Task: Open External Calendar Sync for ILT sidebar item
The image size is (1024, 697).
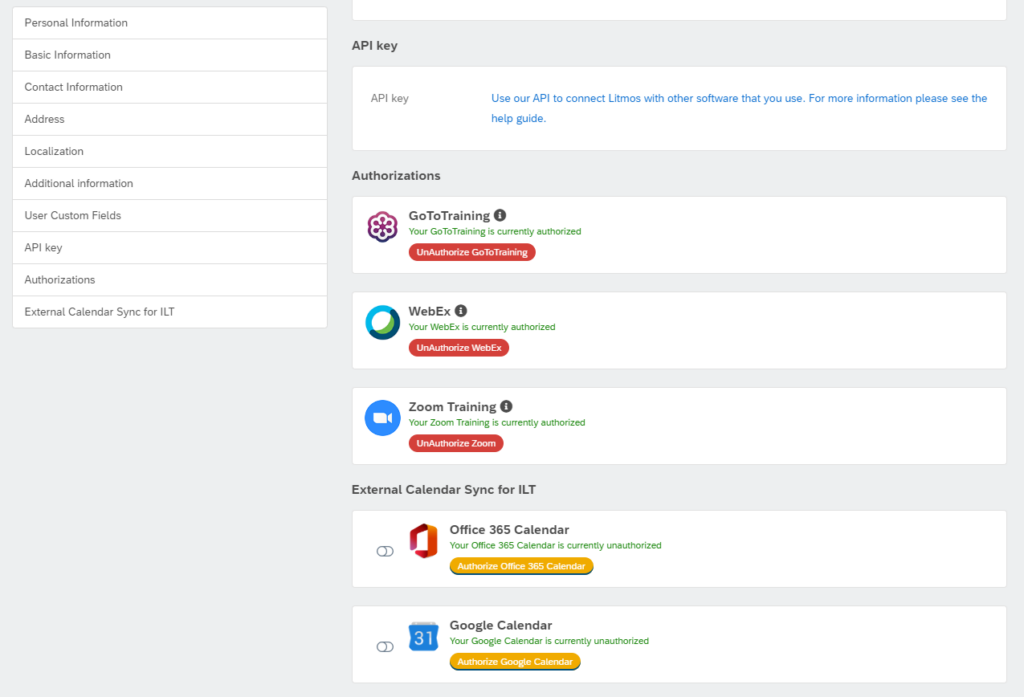Action: 170,312
